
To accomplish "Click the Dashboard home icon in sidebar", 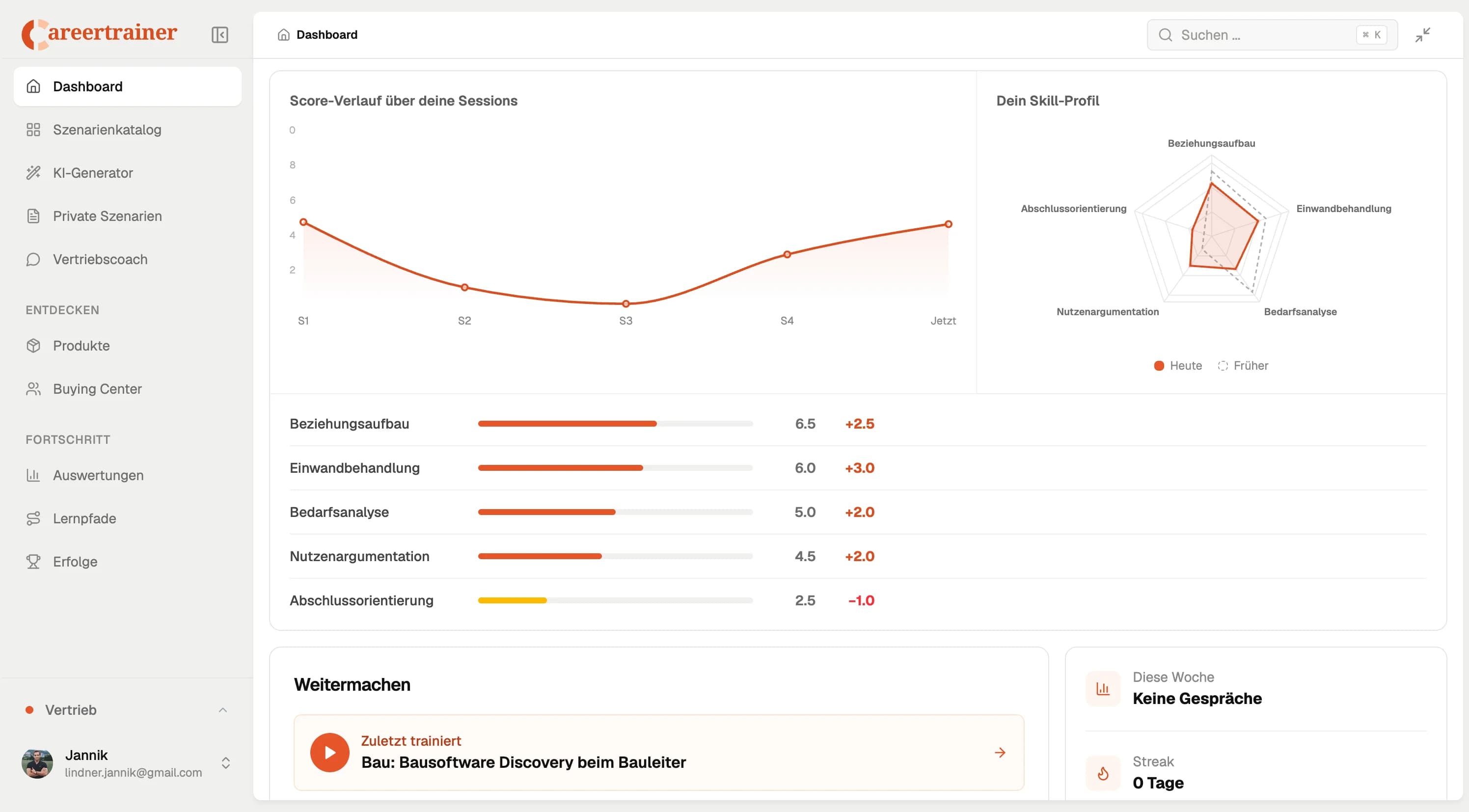I will [x=33, y=86].
